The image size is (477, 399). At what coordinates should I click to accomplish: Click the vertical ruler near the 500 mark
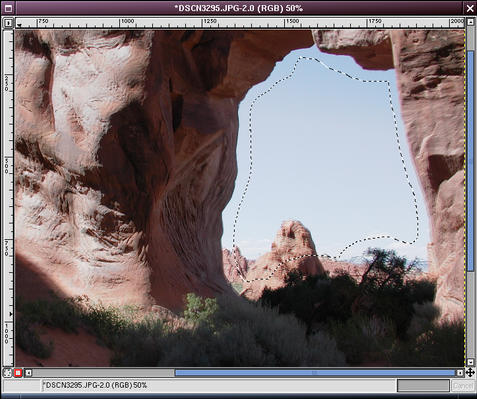pyautogui.click(x=8, y=166)
